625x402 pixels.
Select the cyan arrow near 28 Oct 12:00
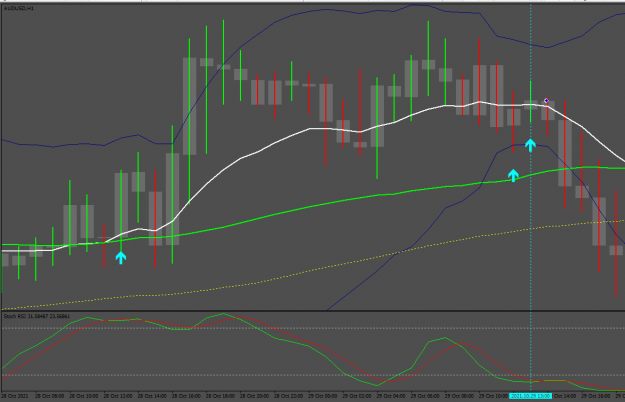(x=121, y=257)
